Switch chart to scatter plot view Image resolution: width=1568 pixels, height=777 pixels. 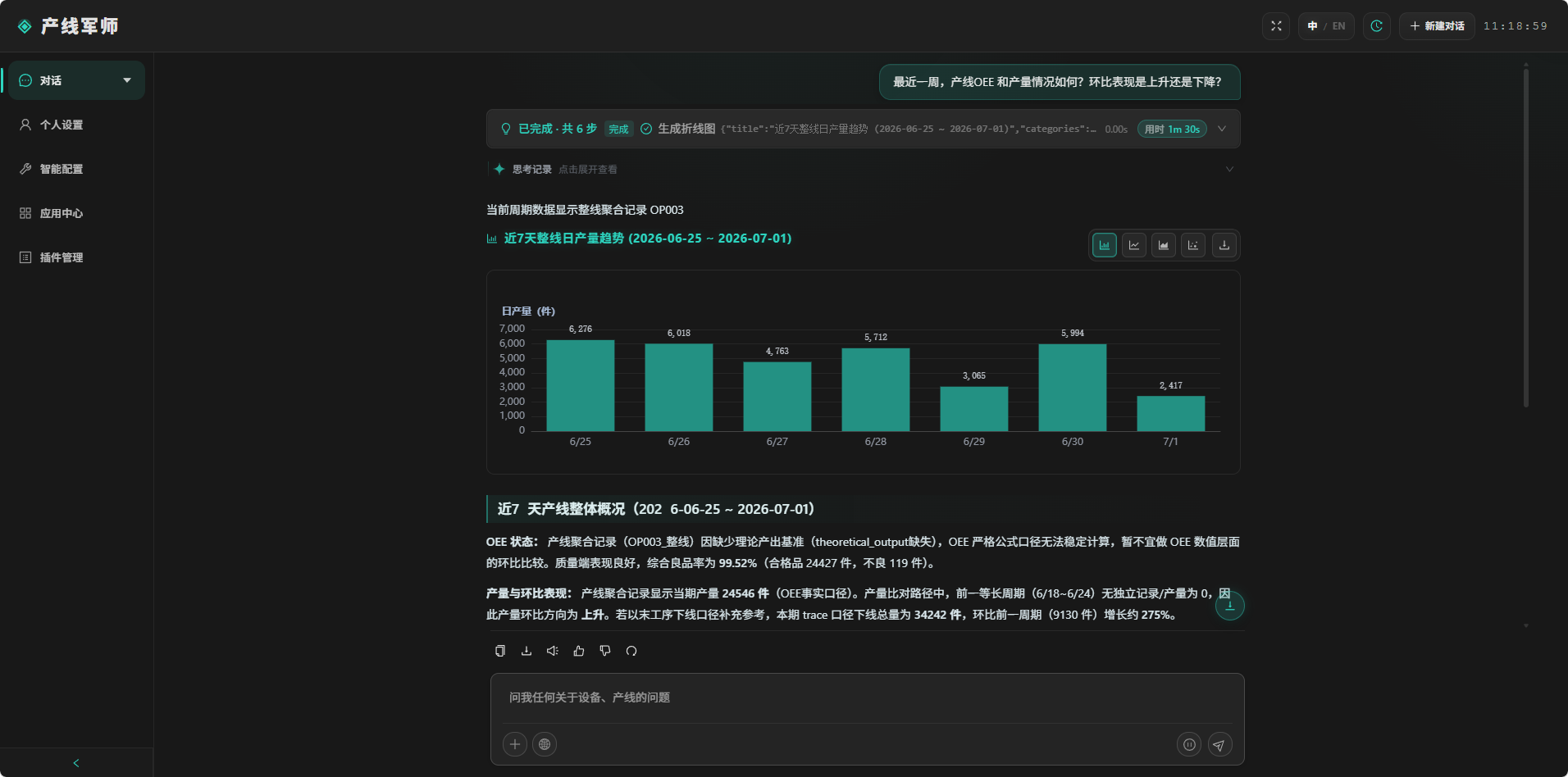1193,245
